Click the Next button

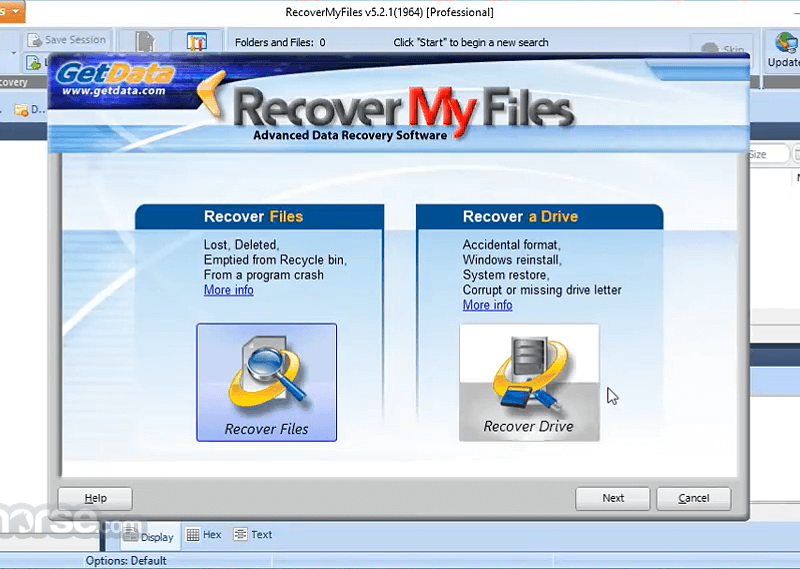tap(613, 498)
